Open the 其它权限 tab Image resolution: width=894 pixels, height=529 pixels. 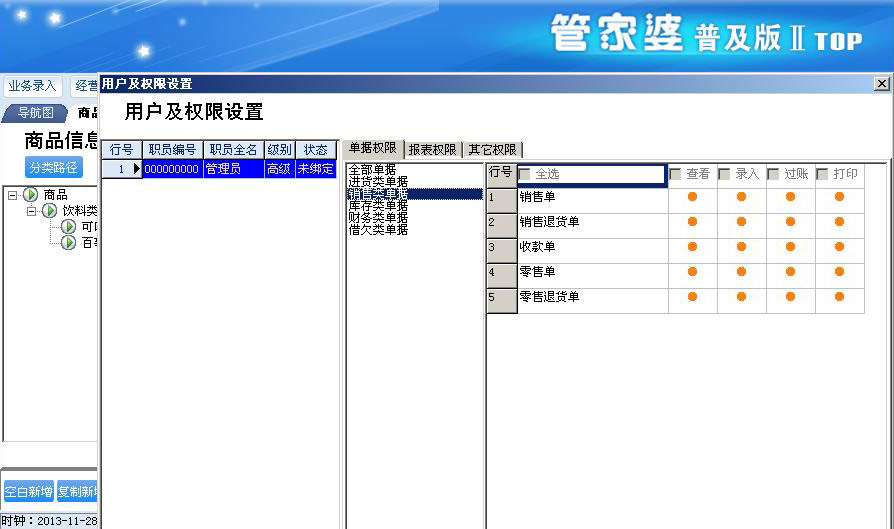tap(492, 150)
